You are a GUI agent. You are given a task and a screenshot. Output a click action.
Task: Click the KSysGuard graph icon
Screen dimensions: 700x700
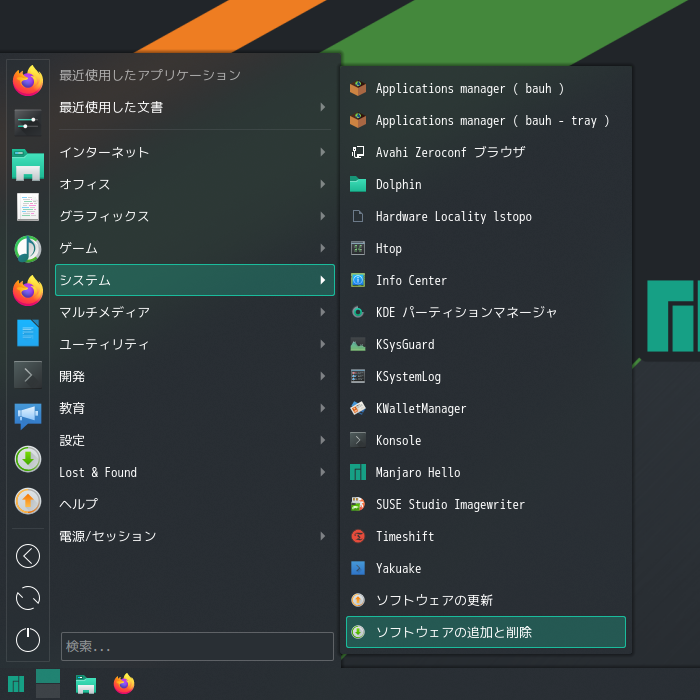[358, 344]
